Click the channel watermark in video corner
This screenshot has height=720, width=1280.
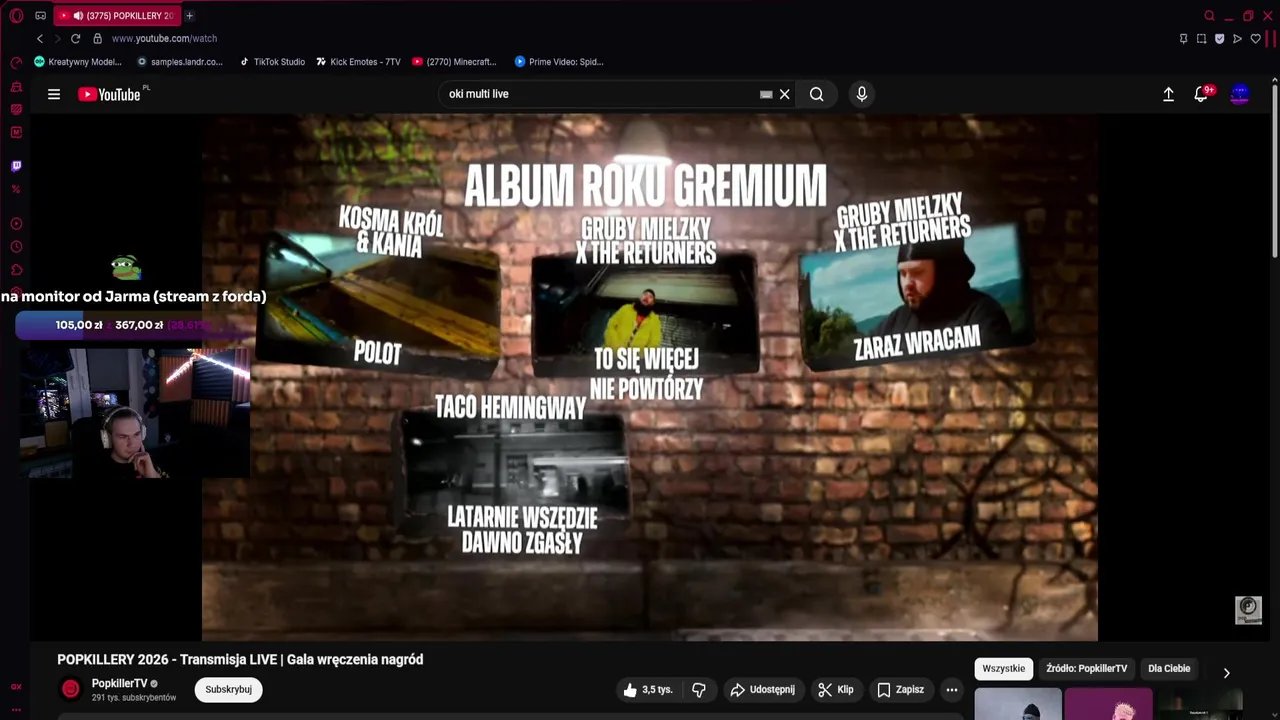(1248, 610)
